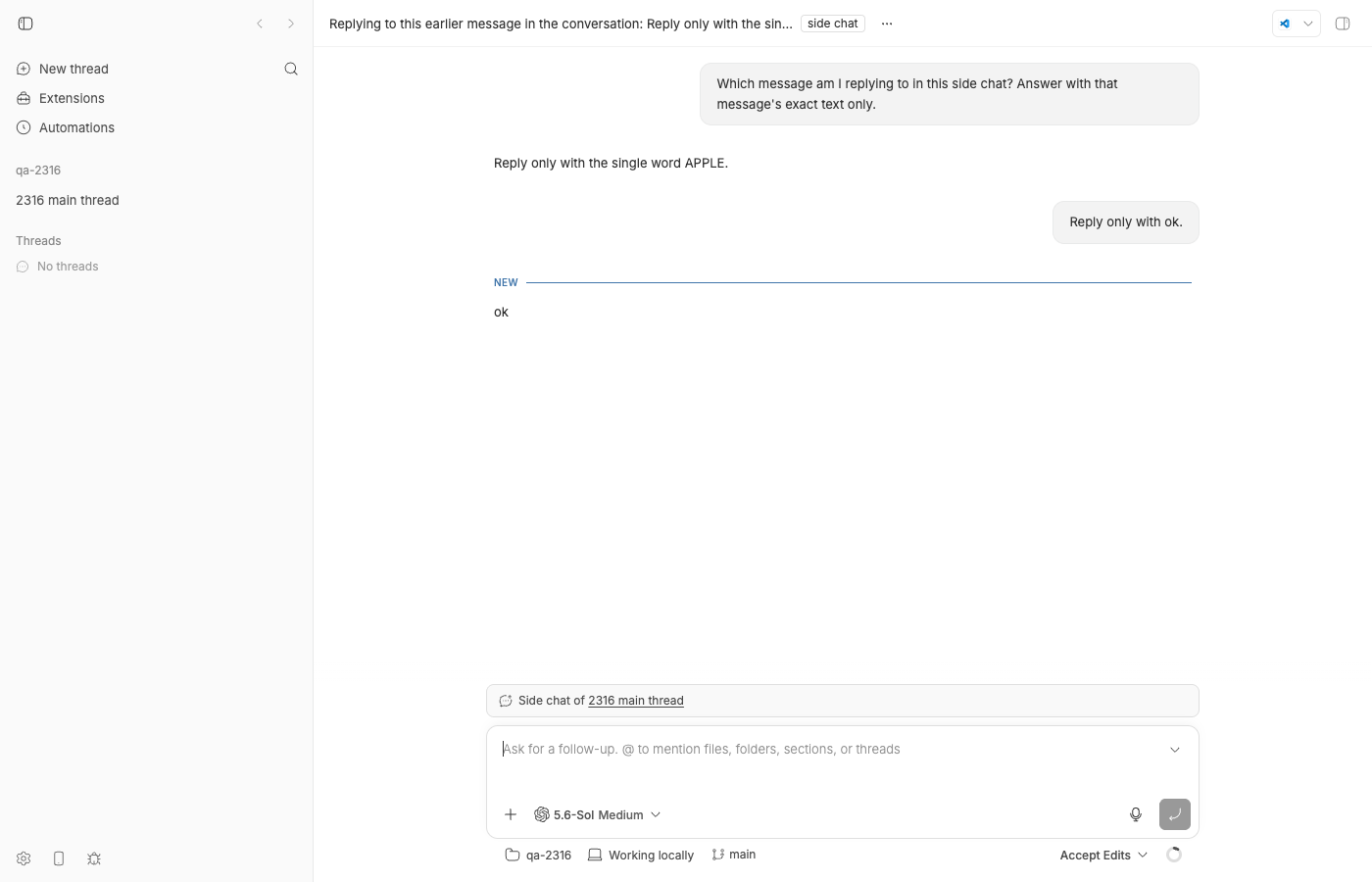Click the 'Which message am I replying' bubble
Image resolution: width=1372 pixels, height=882 pixels.
click(x=950, y=94)
